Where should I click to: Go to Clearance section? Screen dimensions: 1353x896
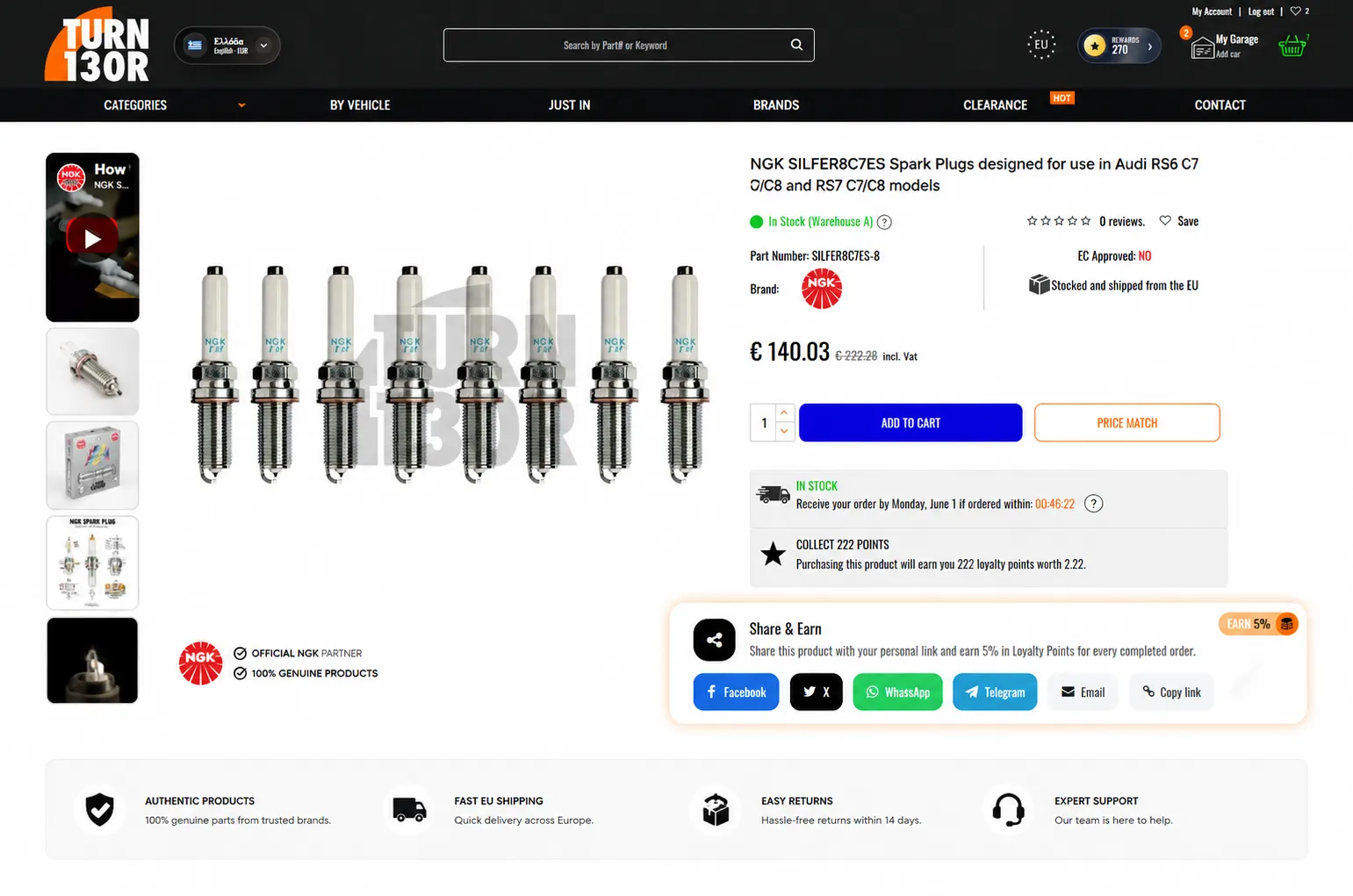[995, 105]
